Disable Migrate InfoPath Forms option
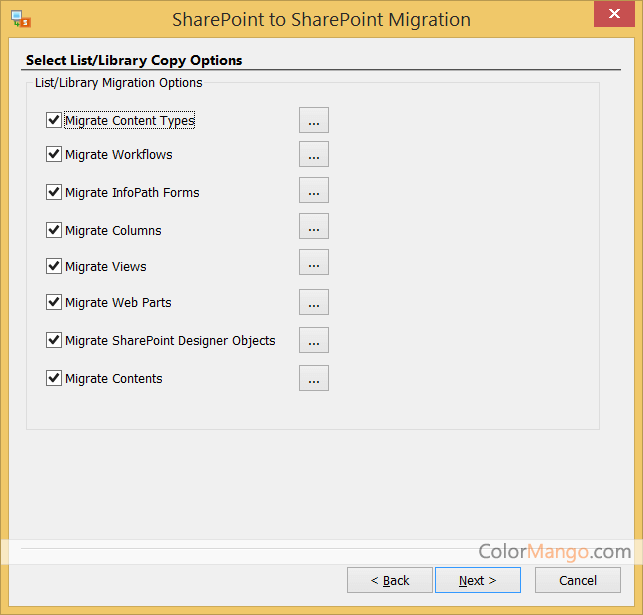Screen dimensions: 643x615 (x=54, y=192)
